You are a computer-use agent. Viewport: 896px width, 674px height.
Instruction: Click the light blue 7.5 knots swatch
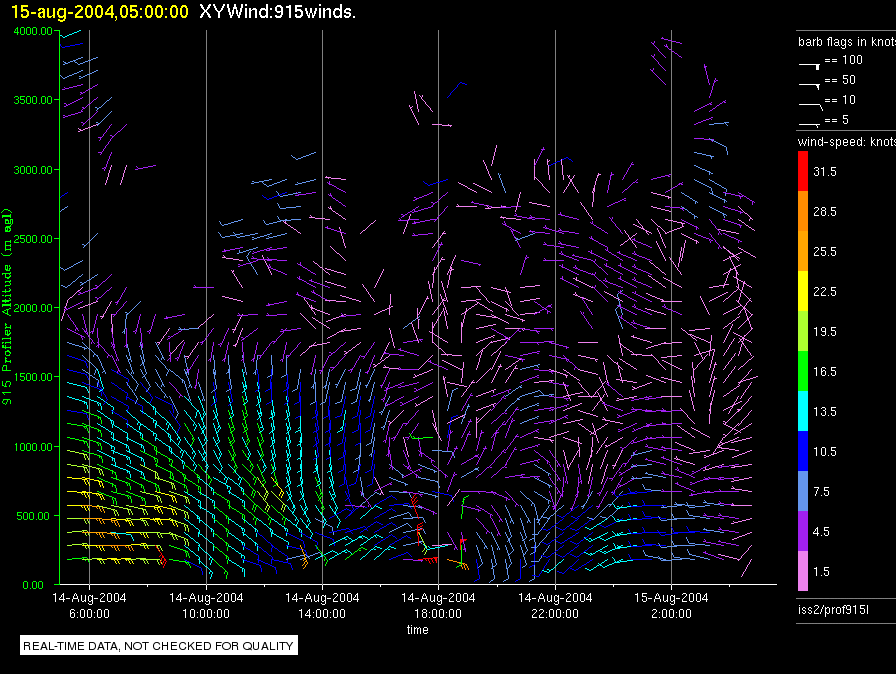coord(803,491)
